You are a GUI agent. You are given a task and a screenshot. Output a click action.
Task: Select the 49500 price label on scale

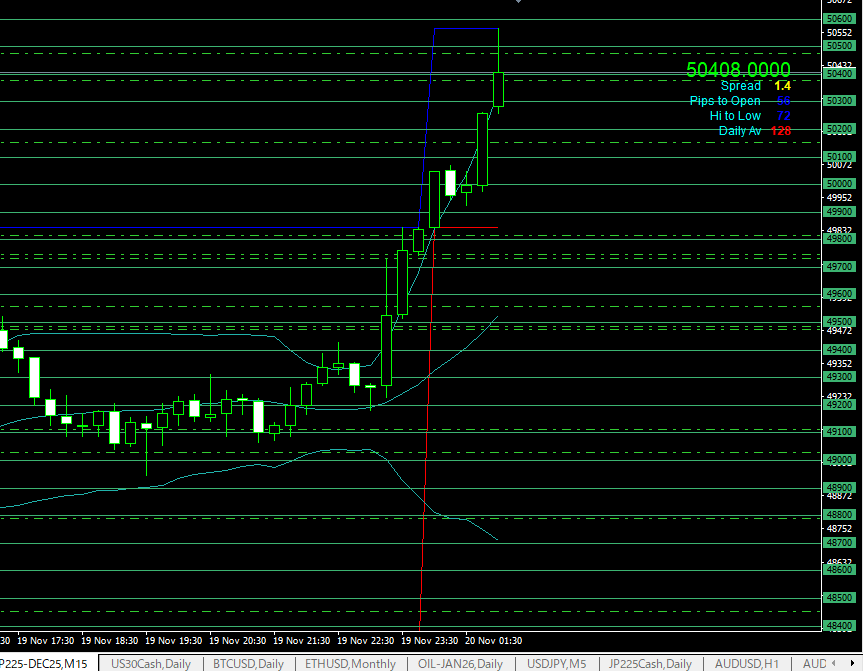tap(838, 322)
